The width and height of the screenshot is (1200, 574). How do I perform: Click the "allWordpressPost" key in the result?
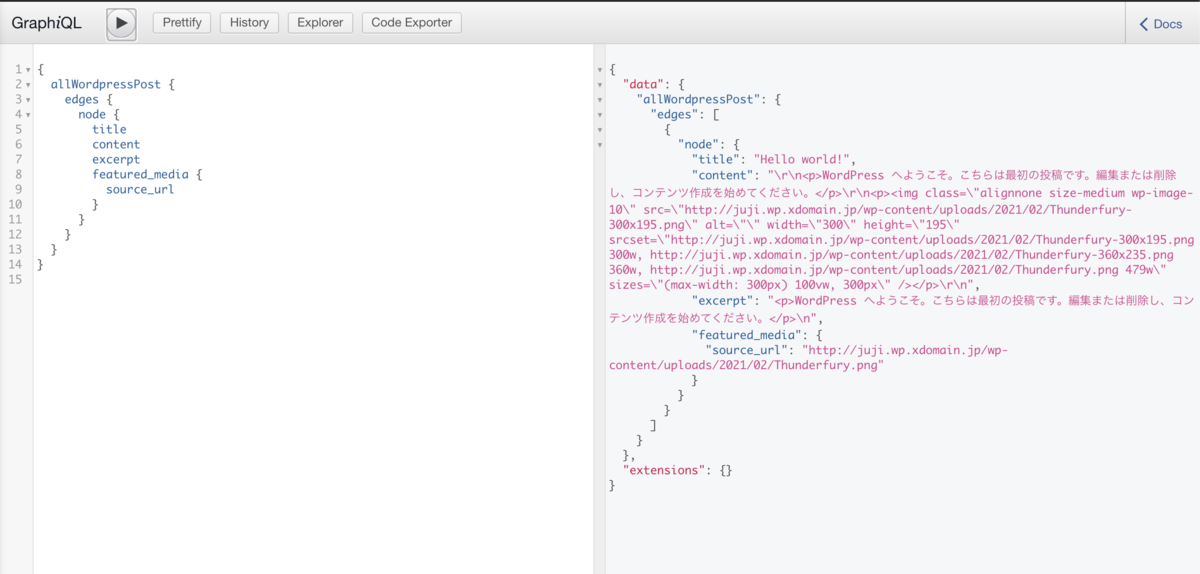(699, 100)
